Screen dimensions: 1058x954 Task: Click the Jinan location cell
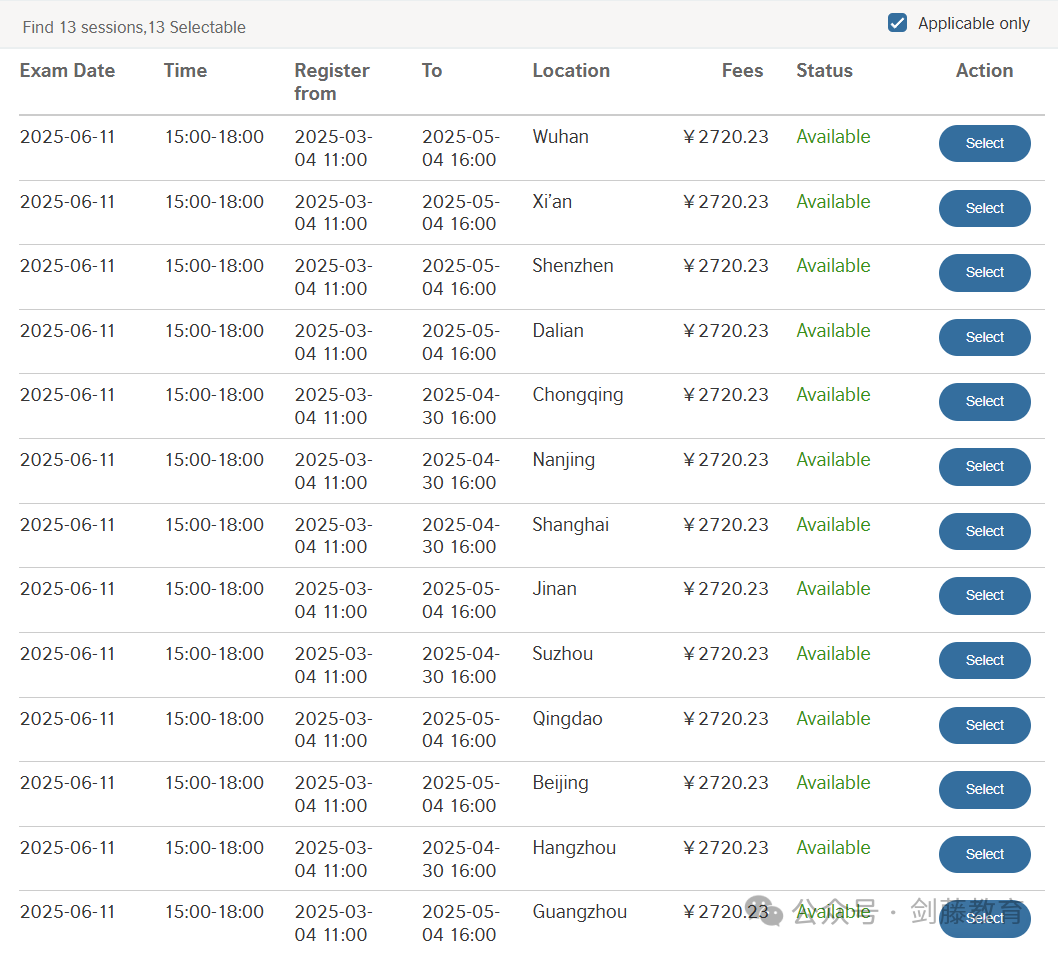[x=555, y=589]
